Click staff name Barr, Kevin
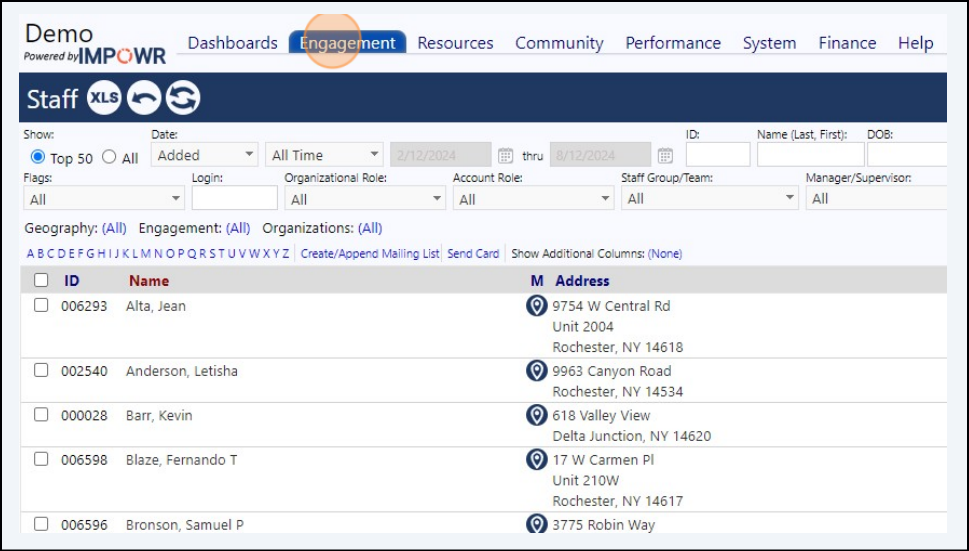 point(159,415)
